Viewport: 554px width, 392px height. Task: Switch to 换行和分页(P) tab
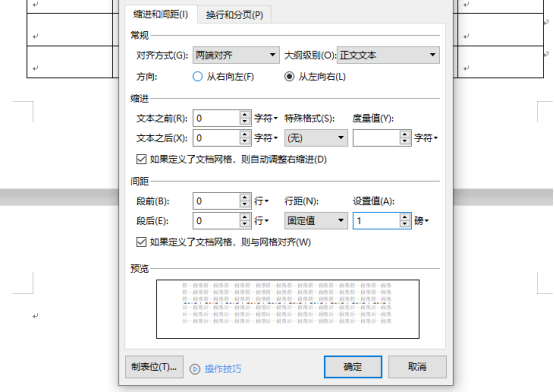pos(234,15)
